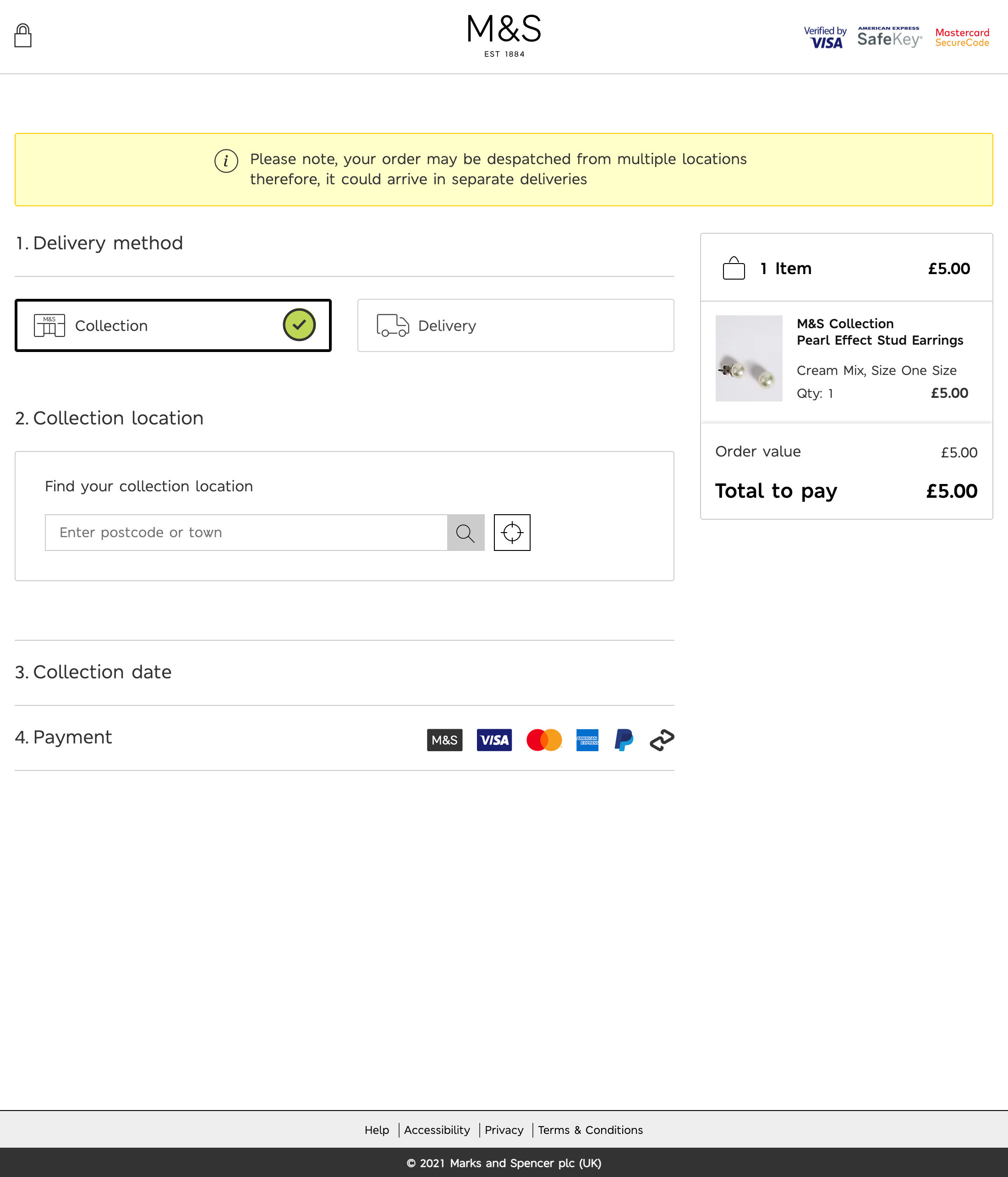Viewport: 1008px width, 1177px height.
Task: Click the green Collection checkmark
Action: [x=299, y=325]
